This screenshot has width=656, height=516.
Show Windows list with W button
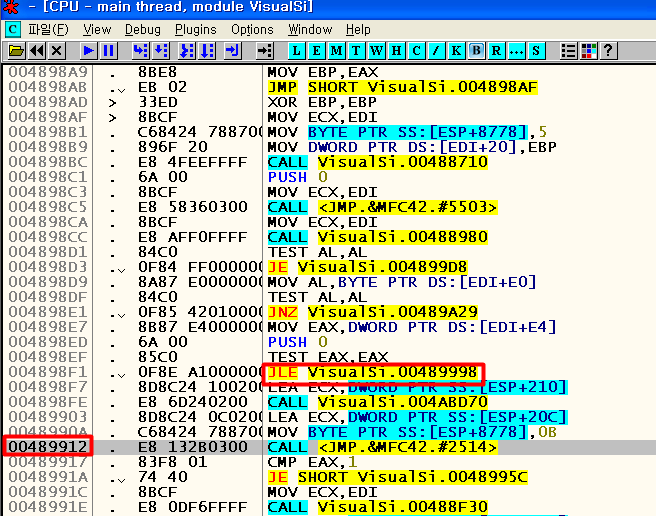point(376,51)
